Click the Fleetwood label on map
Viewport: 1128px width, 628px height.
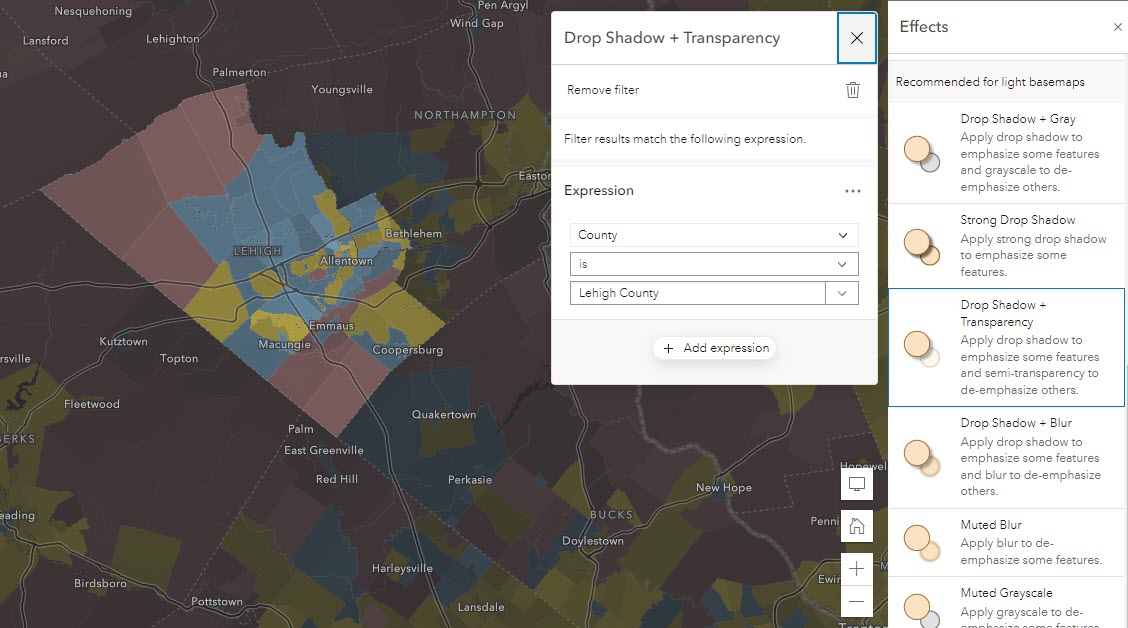pos(92,404)
